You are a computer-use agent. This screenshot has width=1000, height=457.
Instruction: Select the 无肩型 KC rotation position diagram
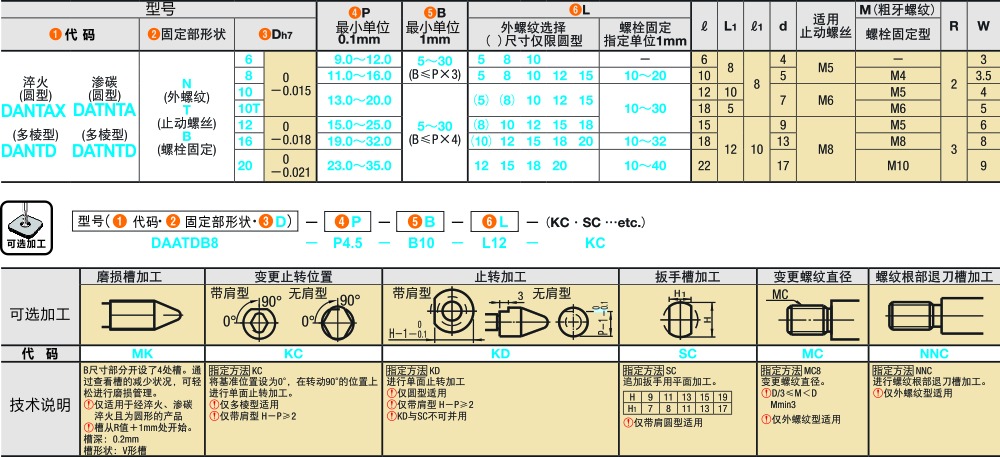point(331,315)
